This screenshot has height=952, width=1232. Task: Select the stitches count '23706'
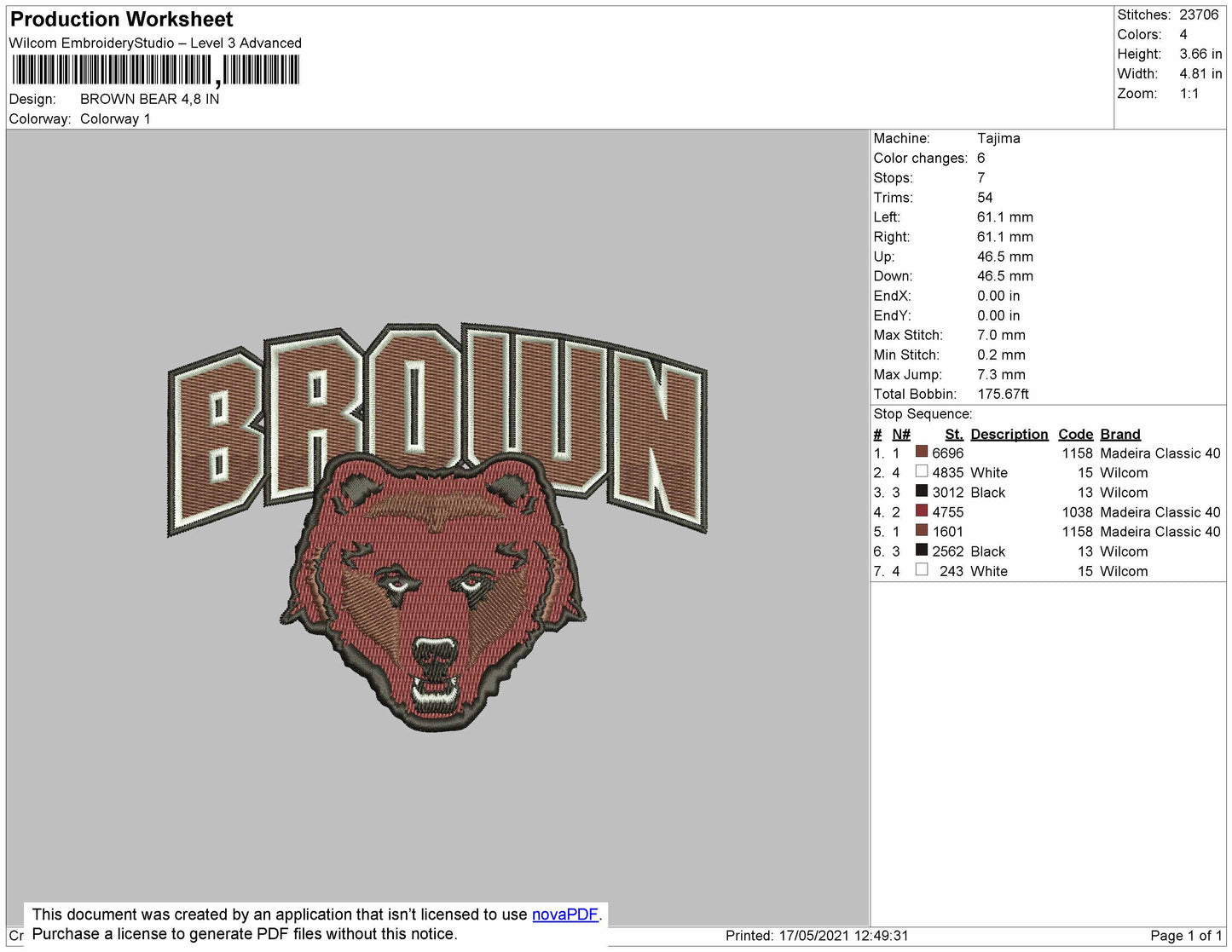pyautogui.click(x=1199, y=14)
